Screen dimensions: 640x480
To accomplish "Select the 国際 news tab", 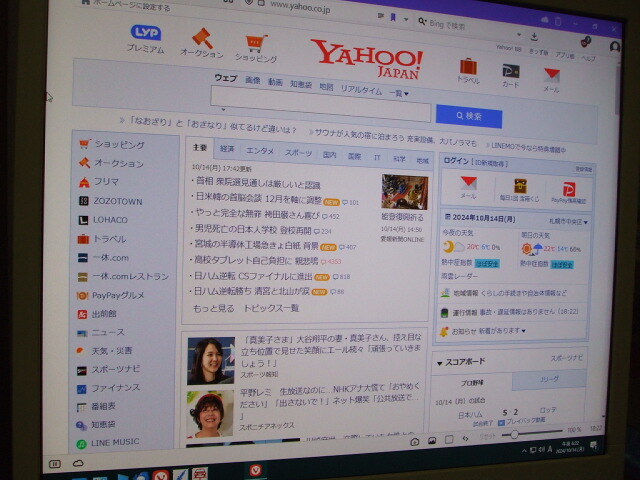I will point(354,156).
